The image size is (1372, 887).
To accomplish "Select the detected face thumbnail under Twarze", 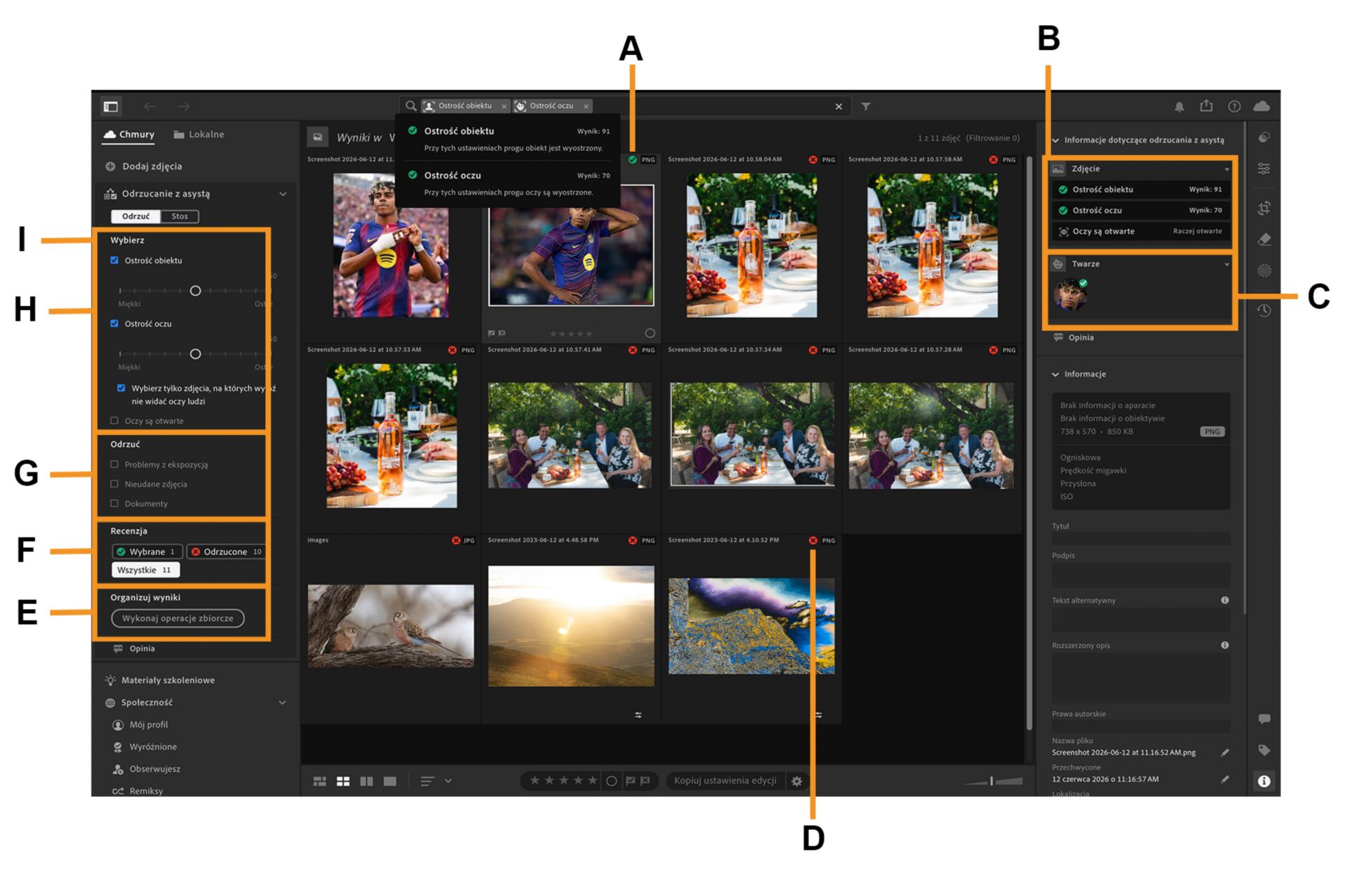I will (x=1070, y=294).
